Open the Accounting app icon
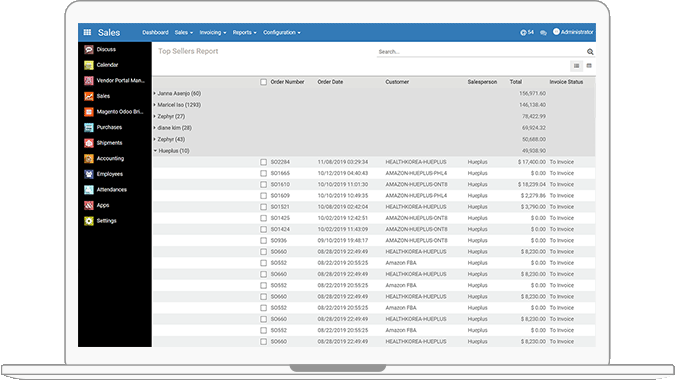This screenshot has width=675, height=380. [89, 159]
